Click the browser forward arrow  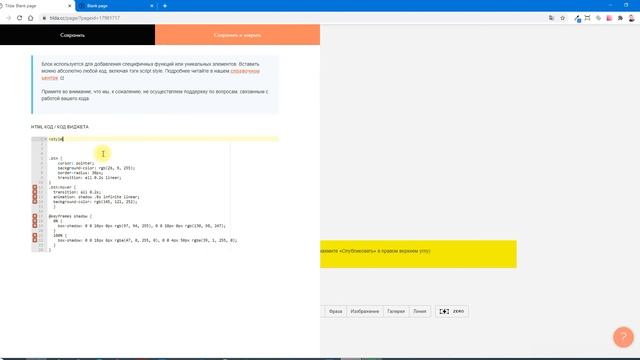click(x=8, y=18)
